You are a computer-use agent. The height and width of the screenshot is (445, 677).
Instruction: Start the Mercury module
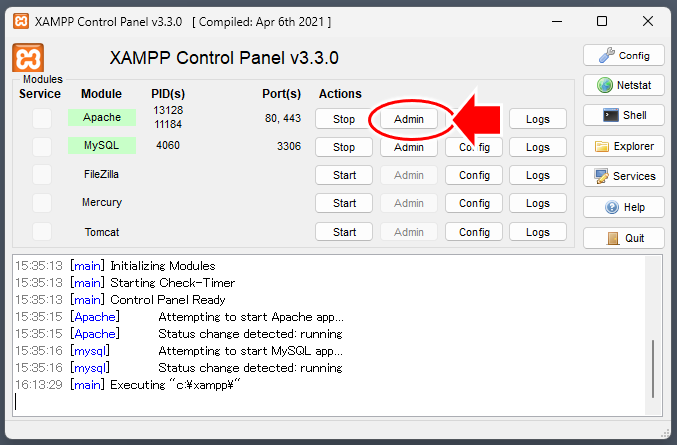coord(344,203)
